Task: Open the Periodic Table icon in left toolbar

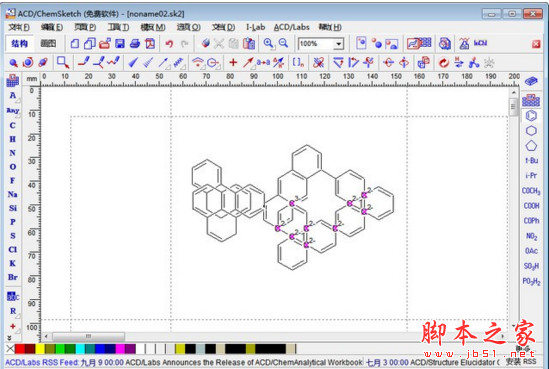Action: tap(13, 81)
